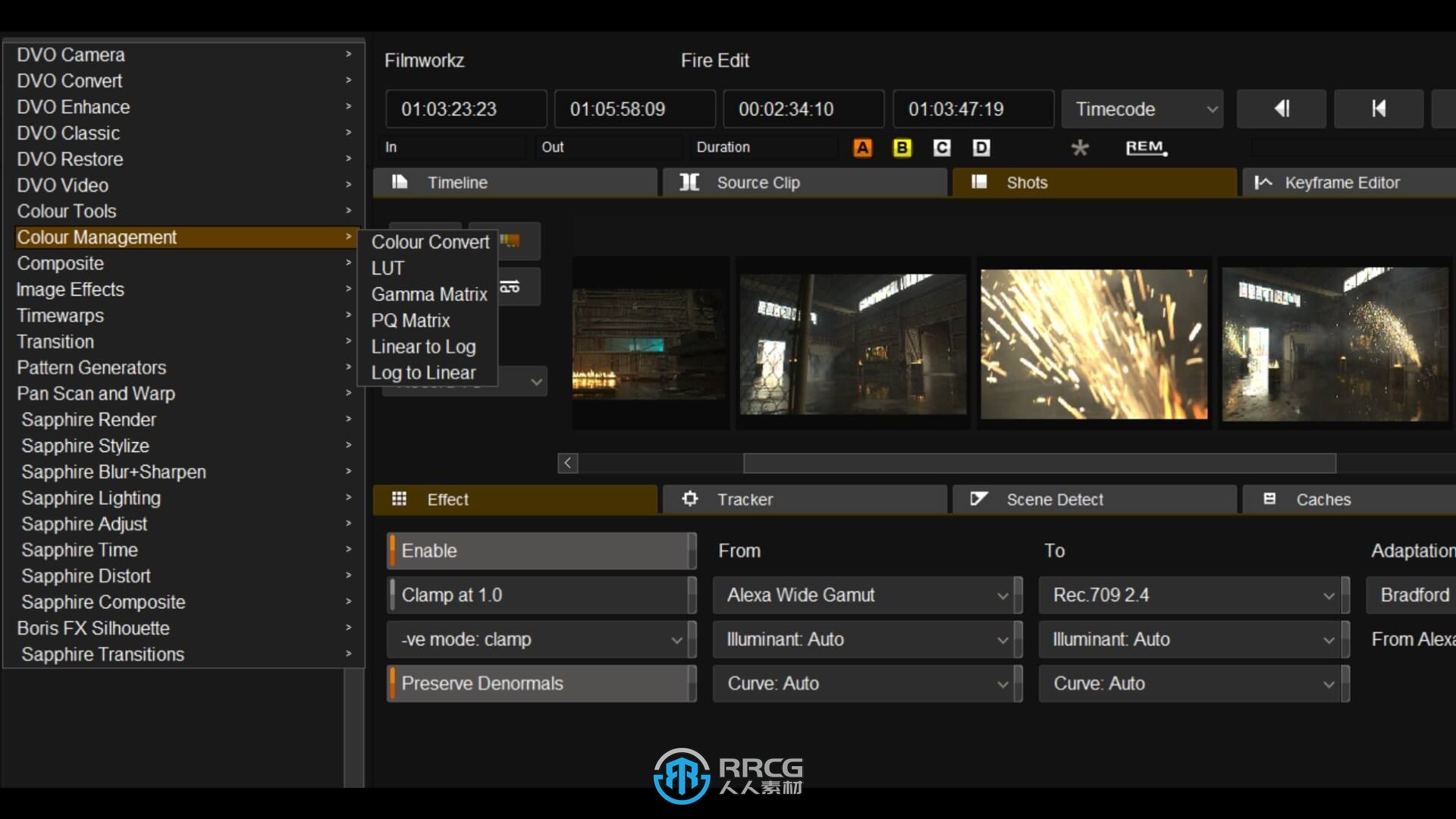
Task: Click the orange icon beside Colour Convert
Action: 510,241
